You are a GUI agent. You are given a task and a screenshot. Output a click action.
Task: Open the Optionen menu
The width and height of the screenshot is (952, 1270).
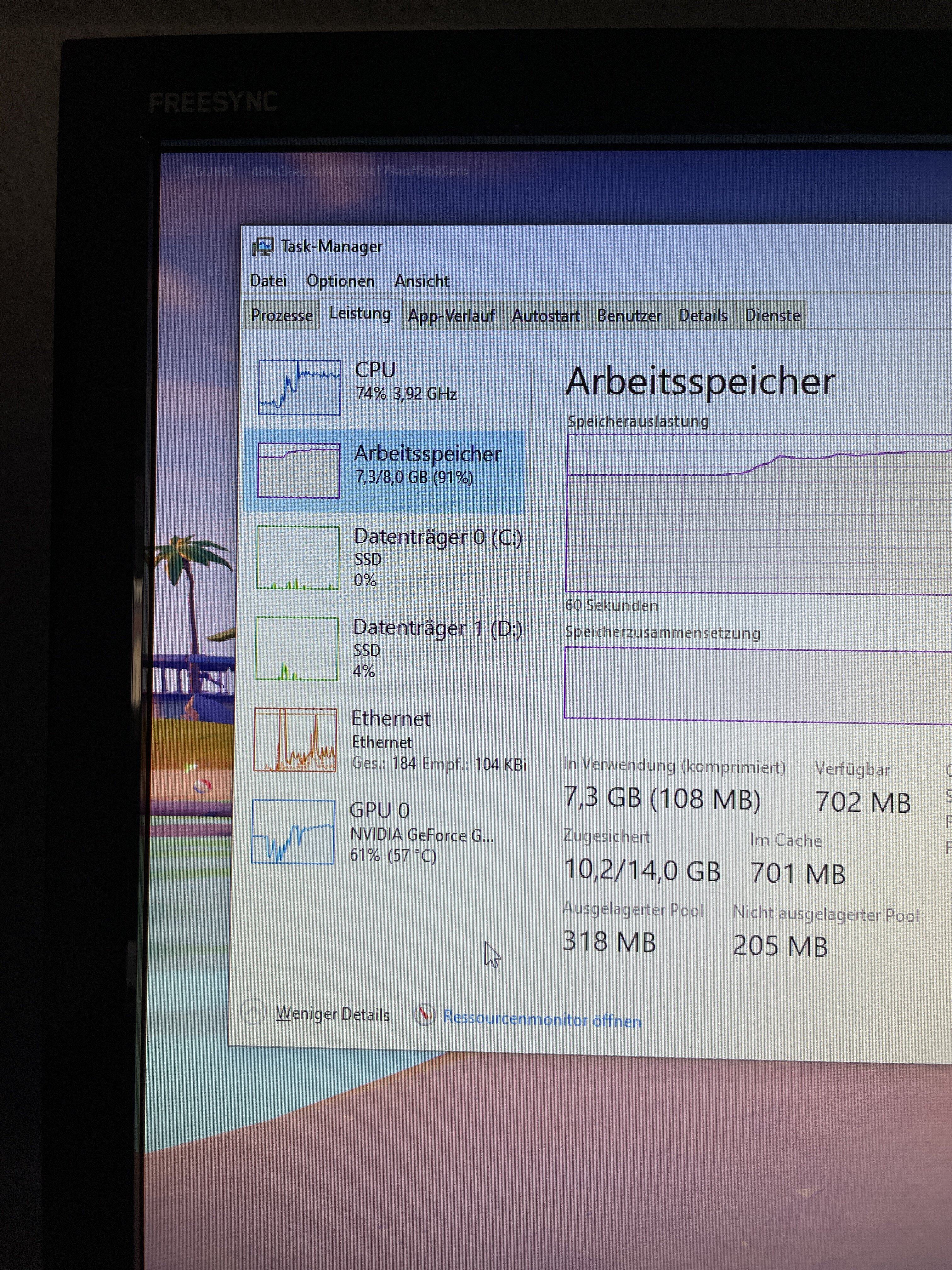[340, 281]
